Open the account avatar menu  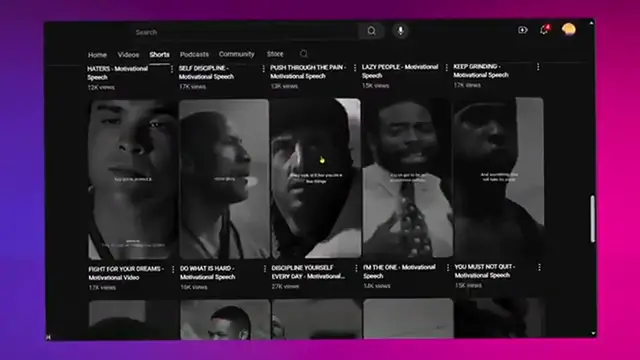tap(569, 29)
